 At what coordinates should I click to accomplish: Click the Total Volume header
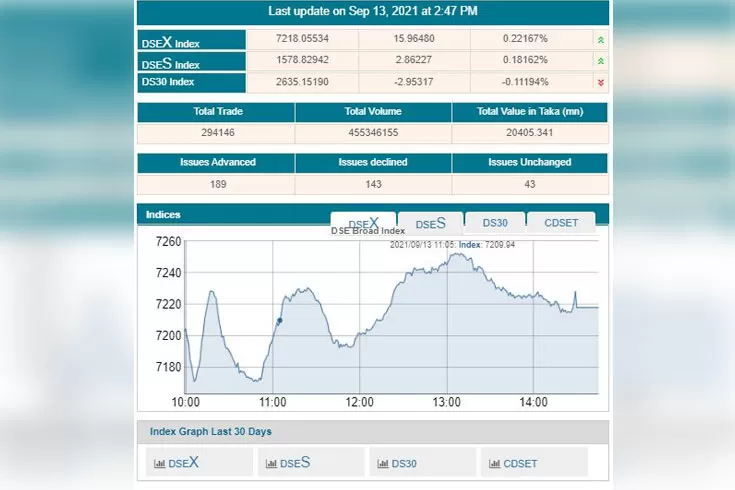point(373,112)
